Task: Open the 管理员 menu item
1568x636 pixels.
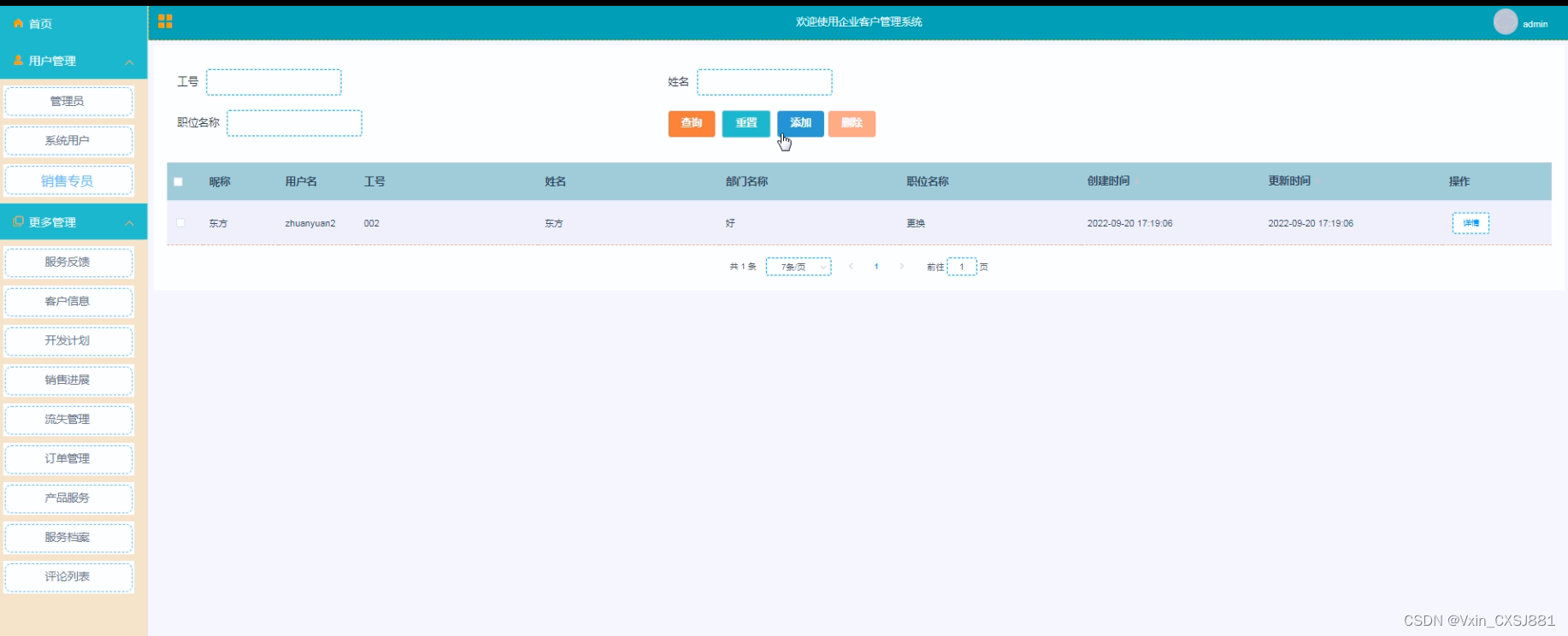Action: 68,101
